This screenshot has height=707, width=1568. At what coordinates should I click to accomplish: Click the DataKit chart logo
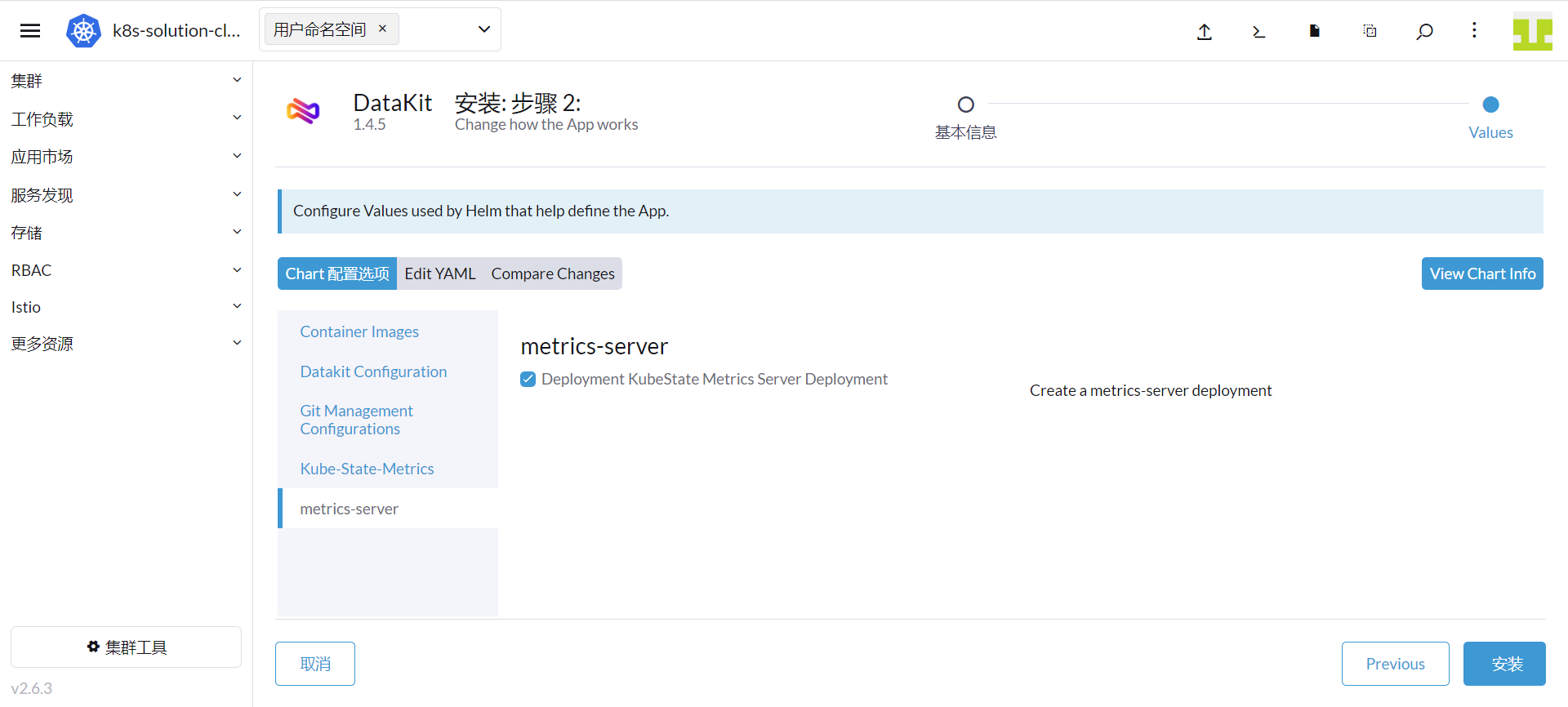303,111
